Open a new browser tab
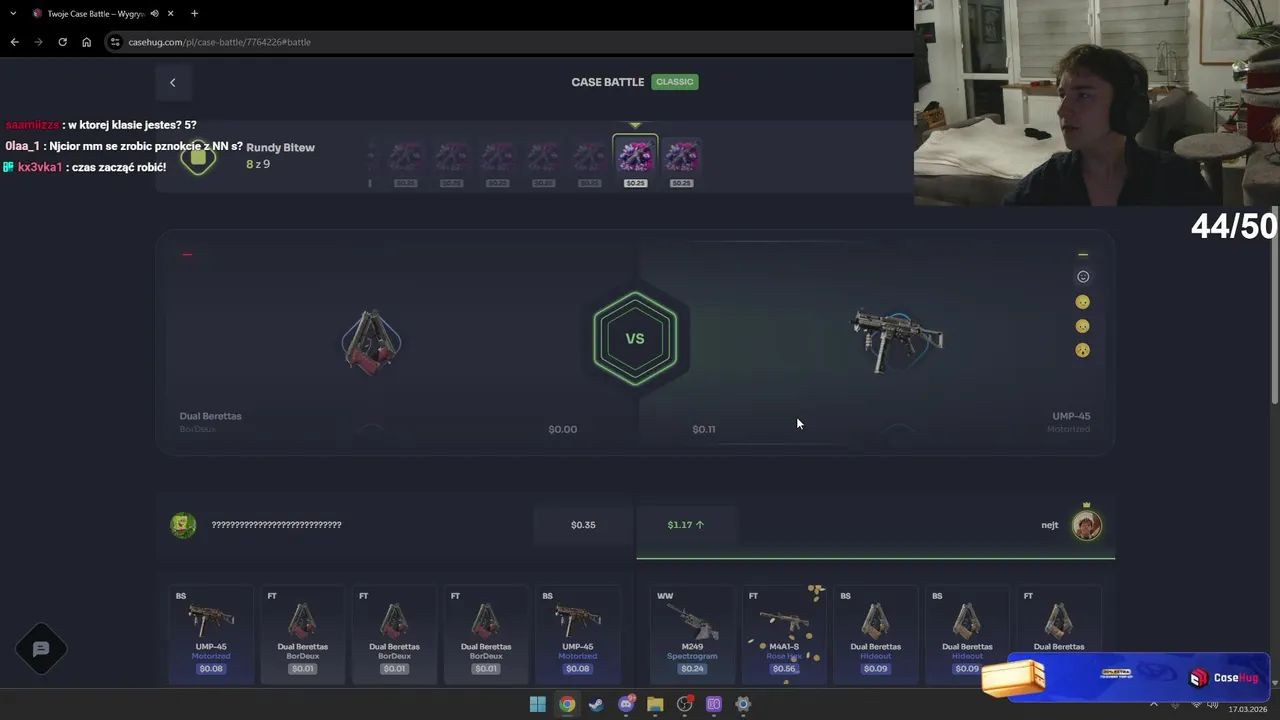1280x720 pixels. pos(194,14)
